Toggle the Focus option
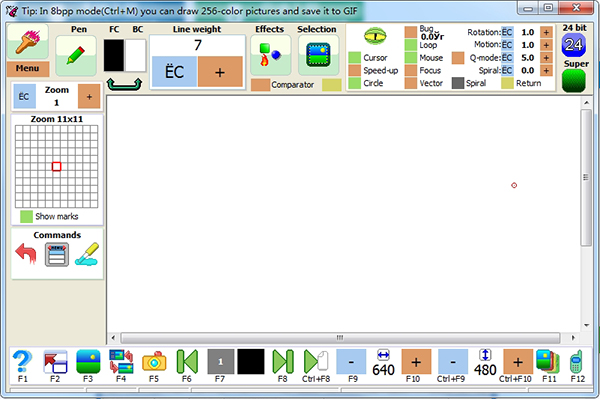 point(411,70)
